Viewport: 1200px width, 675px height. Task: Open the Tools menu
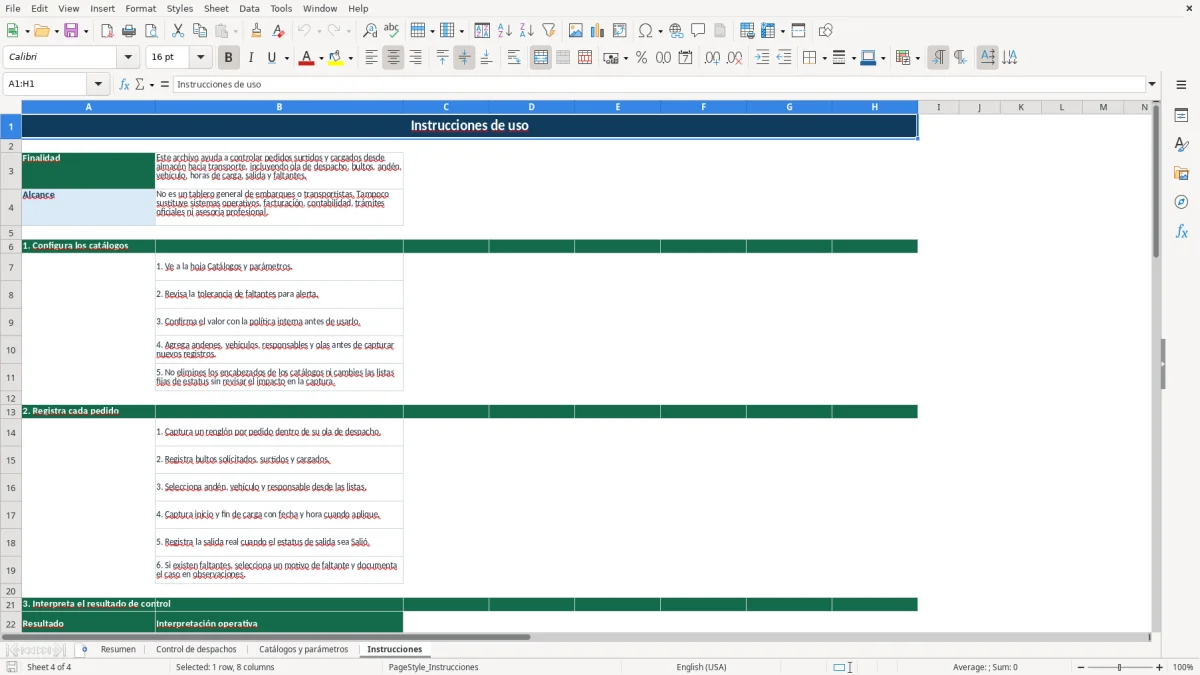281,8
